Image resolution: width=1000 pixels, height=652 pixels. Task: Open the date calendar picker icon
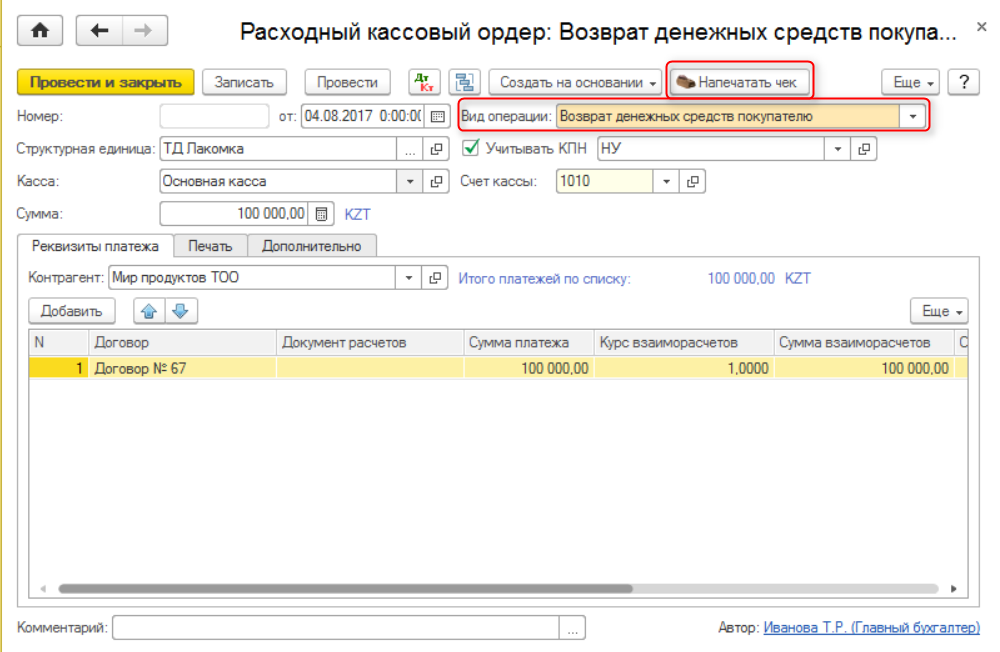[436, 116]
